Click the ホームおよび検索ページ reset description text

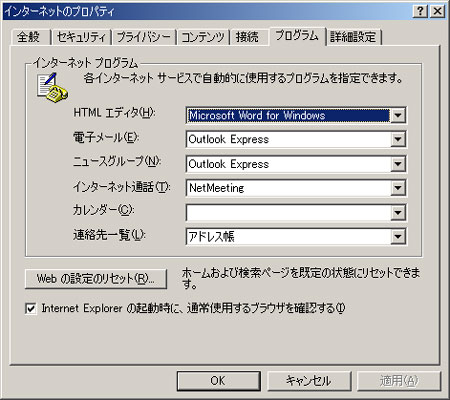click(301, 278)
